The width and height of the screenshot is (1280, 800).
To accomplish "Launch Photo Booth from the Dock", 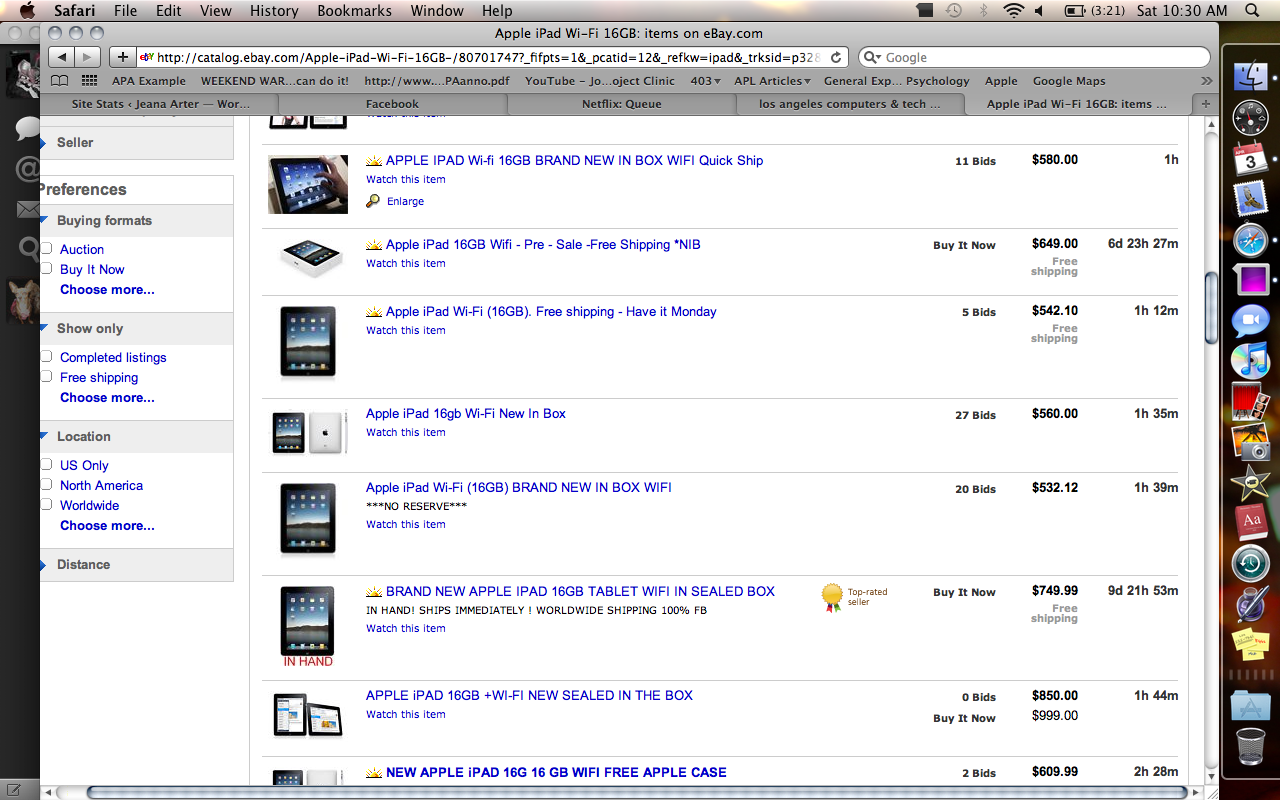I will (x=1250, y=400).
